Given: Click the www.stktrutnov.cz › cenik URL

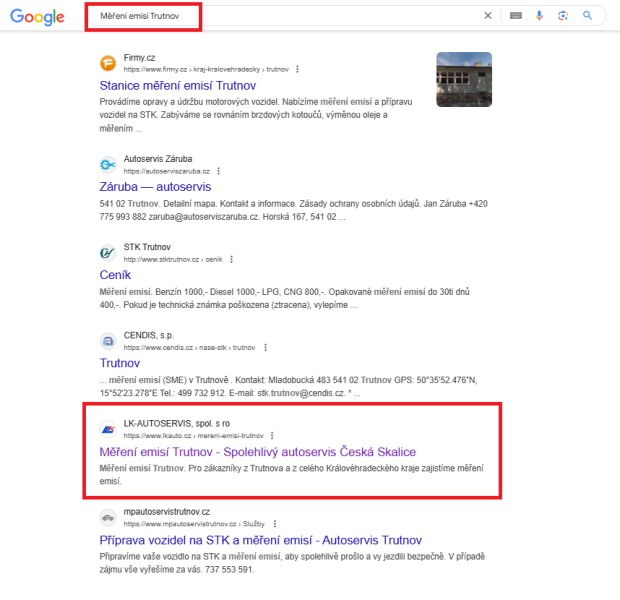Looking at the screenshot, I should click(x=173, y=259).
